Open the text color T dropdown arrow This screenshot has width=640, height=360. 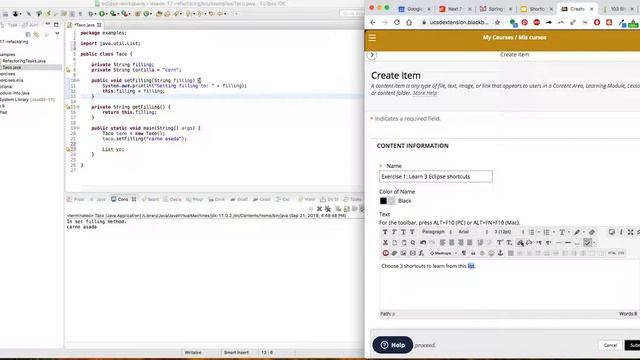coord(569,232)
